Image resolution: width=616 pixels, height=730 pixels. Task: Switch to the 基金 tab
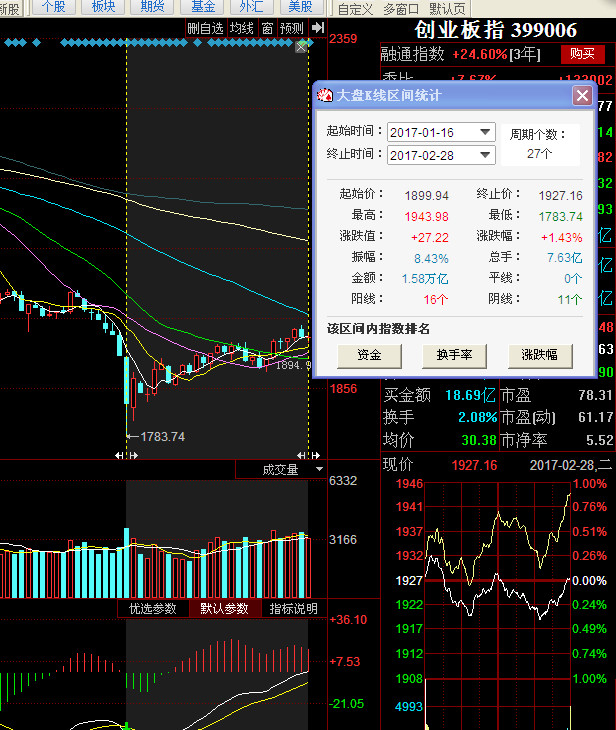203,7
